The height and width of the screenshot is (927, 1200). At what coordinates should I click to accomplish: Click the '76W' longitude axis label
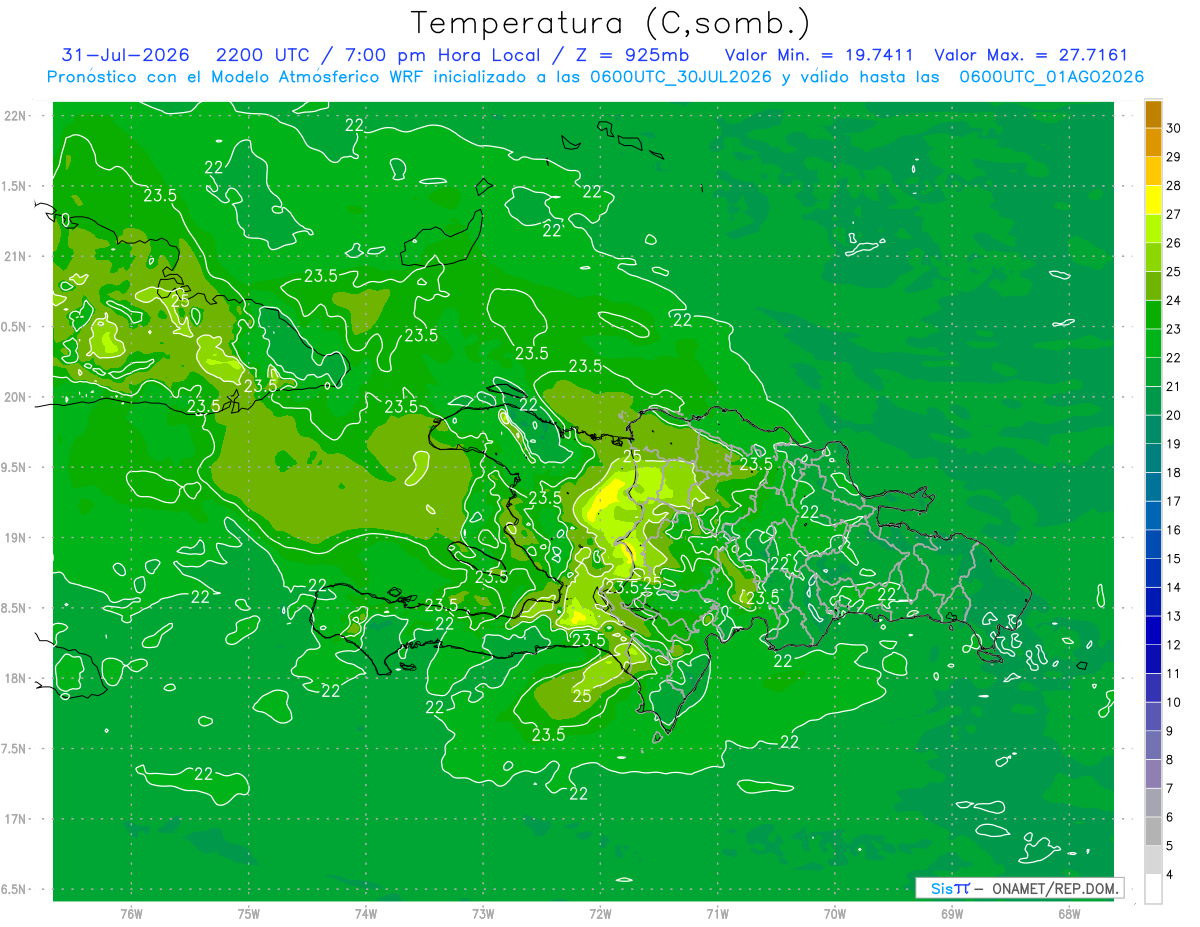click(x=131, y=913)
